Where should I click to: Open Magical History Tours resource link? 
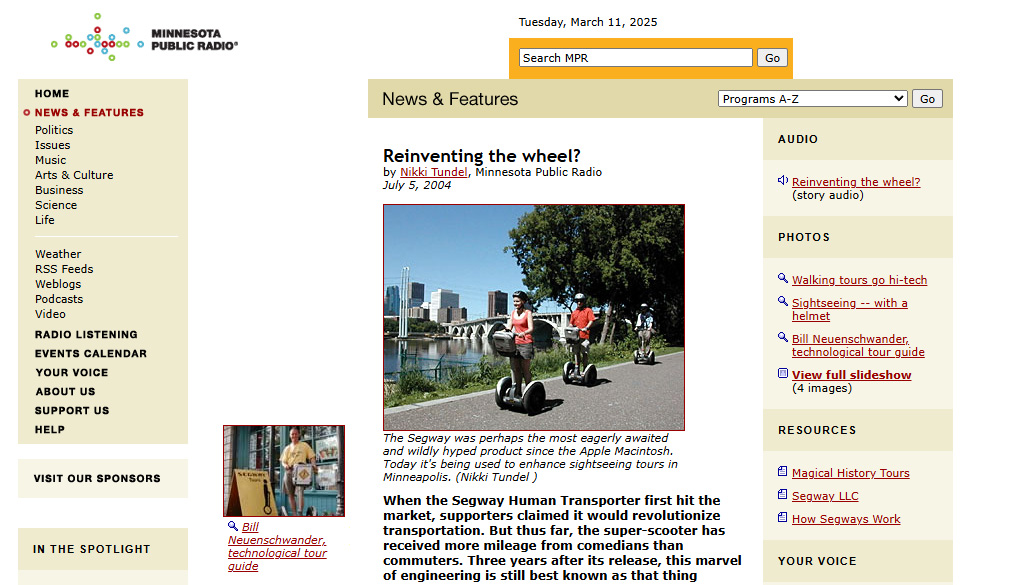tap(850, 473)
